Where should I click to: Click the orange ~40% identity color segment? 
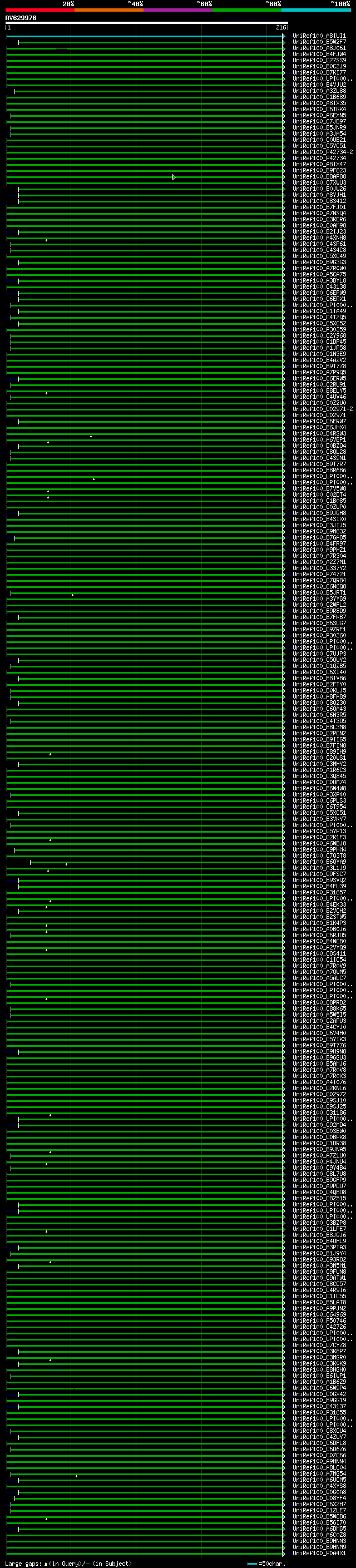tap(109, 10)
